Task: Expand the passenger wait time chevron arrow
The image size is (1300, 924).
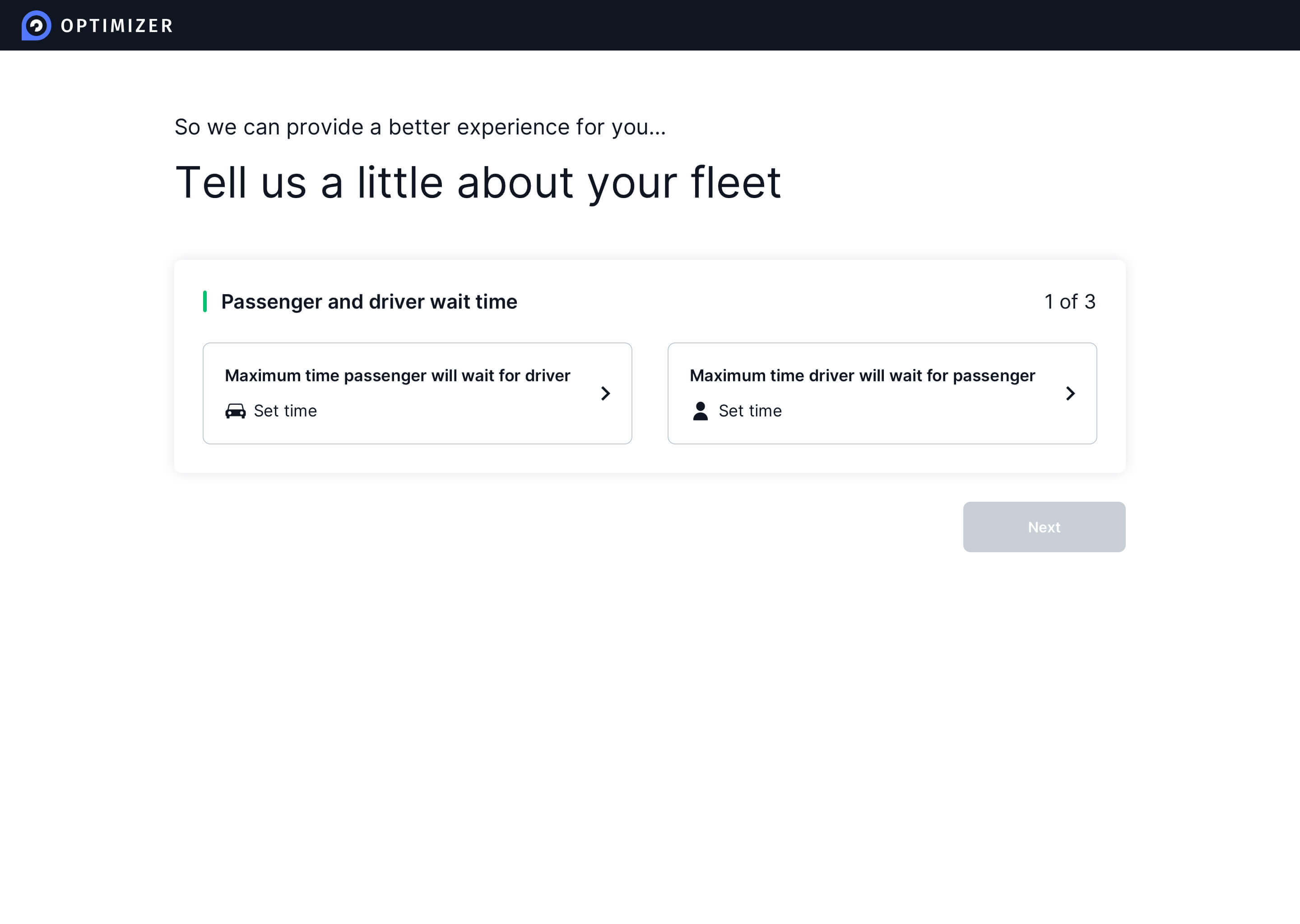Action: (606, 394)
